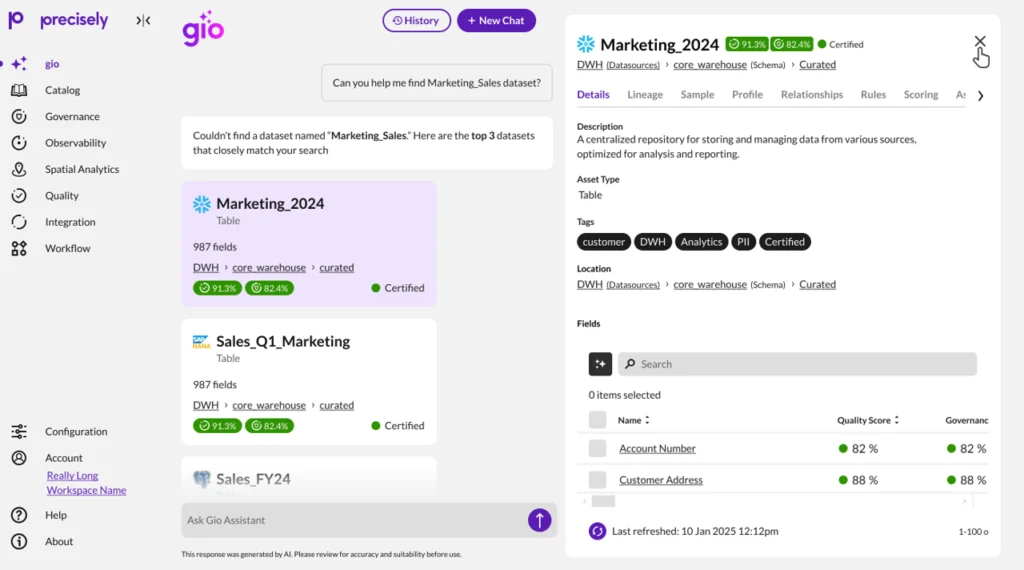This screenshot has height=570, width=1024.
Task: Open the Catalog book icon
Action: (19, 90)
